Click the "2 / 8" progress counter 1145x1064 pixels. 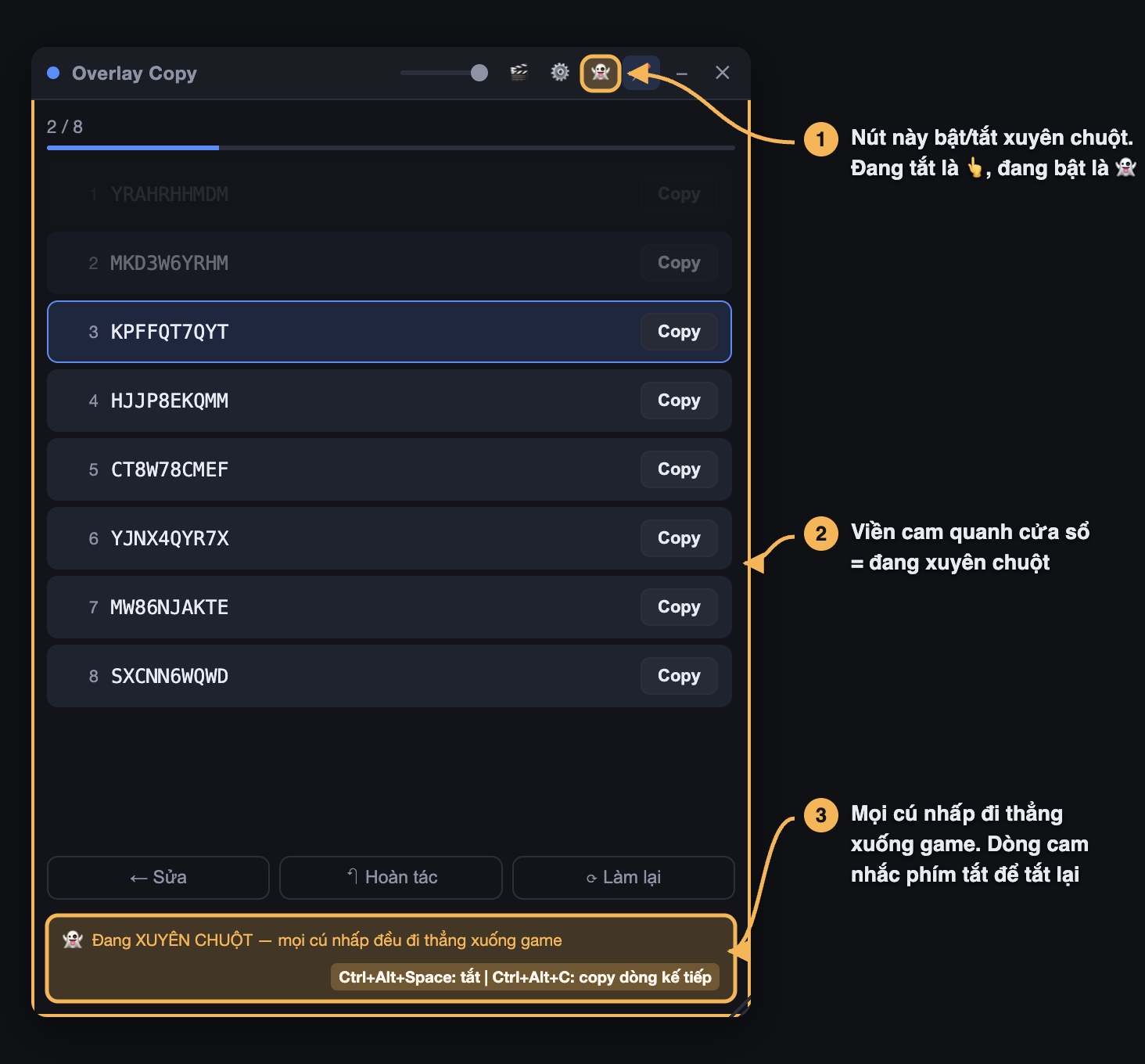tap(65, 127)
